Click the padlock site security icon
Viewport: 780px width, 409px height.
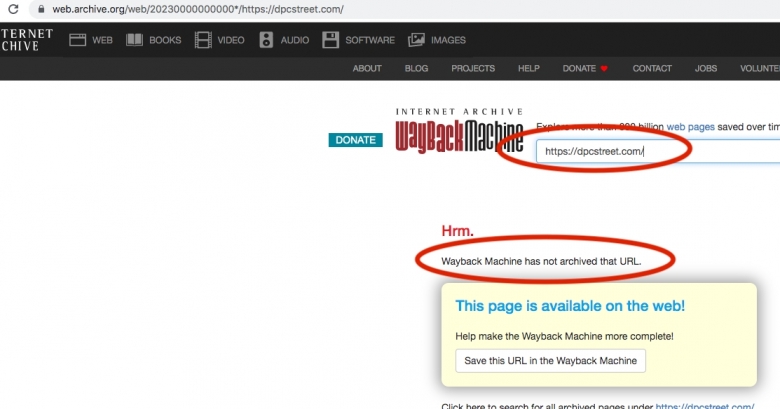point(41,9)
